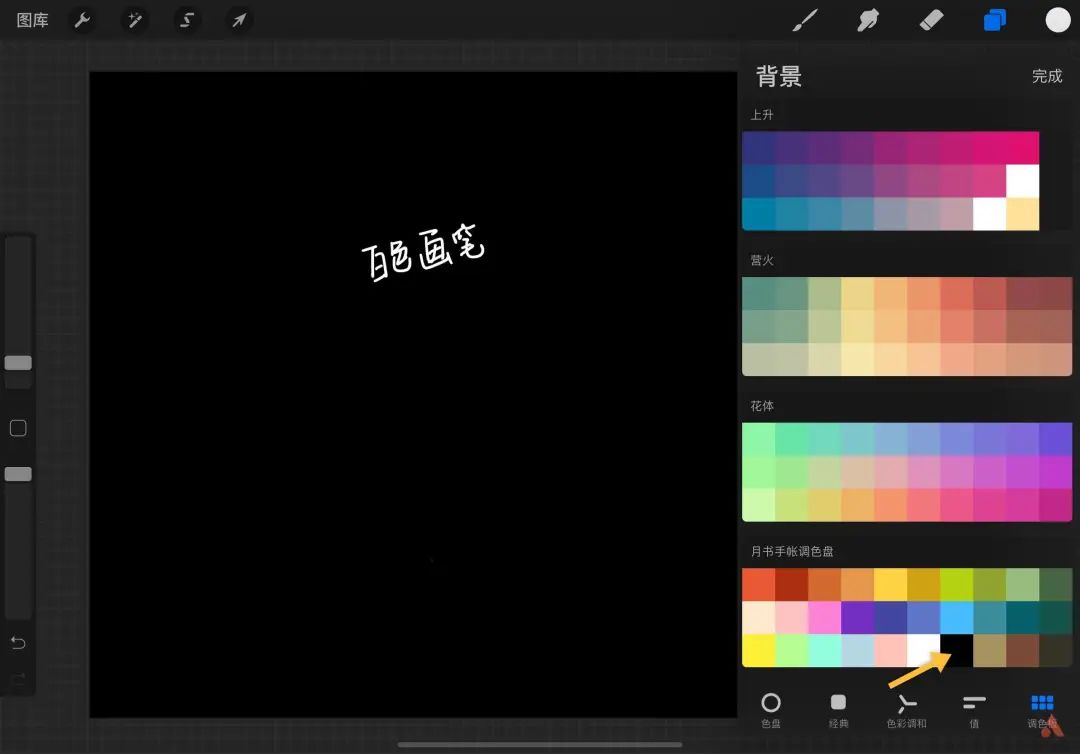
Task: Activate the arrow Transform tool
Action: click(239, 20)
